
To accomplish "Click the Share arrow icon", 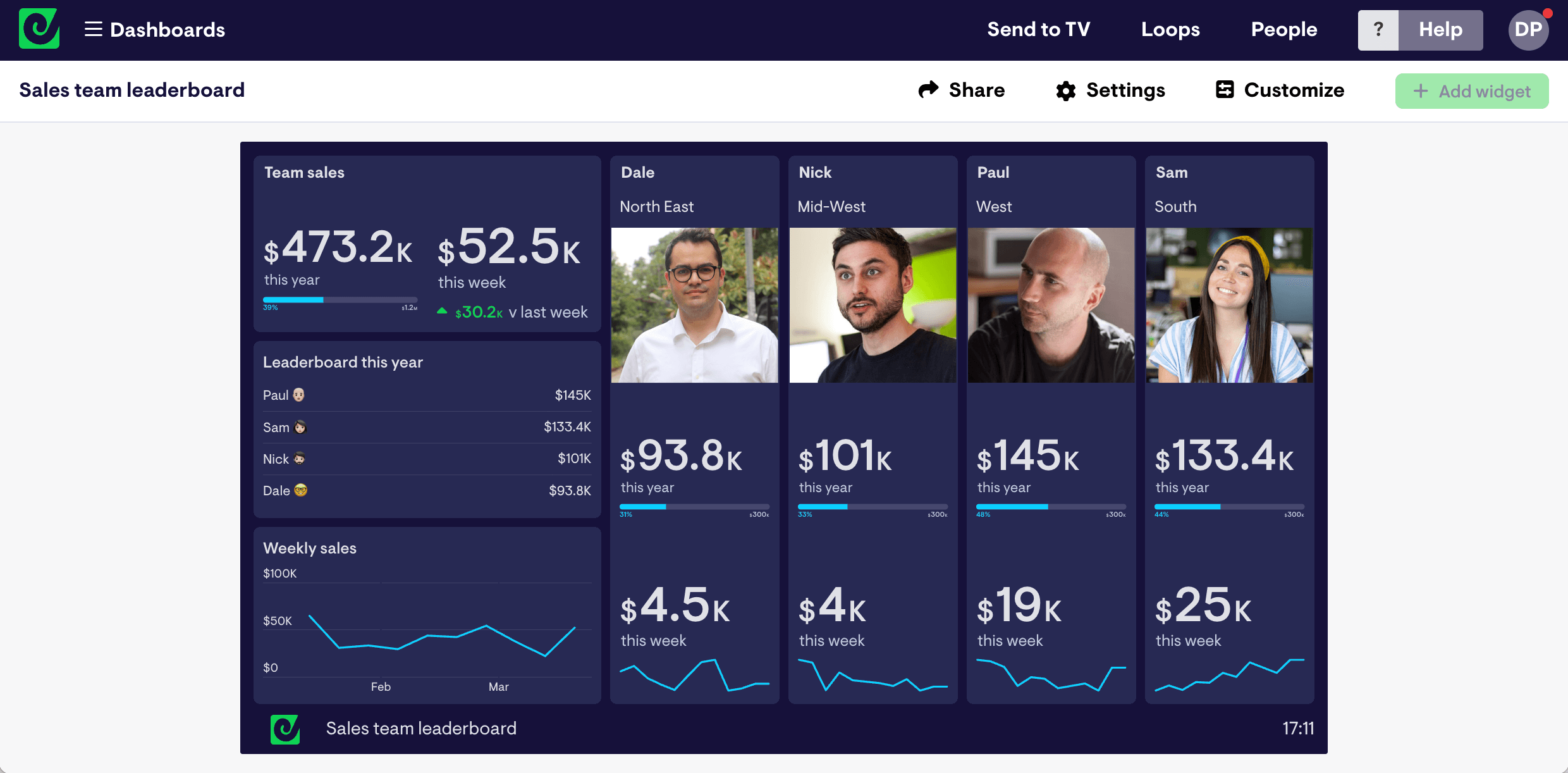I will [x=928, y=90].
